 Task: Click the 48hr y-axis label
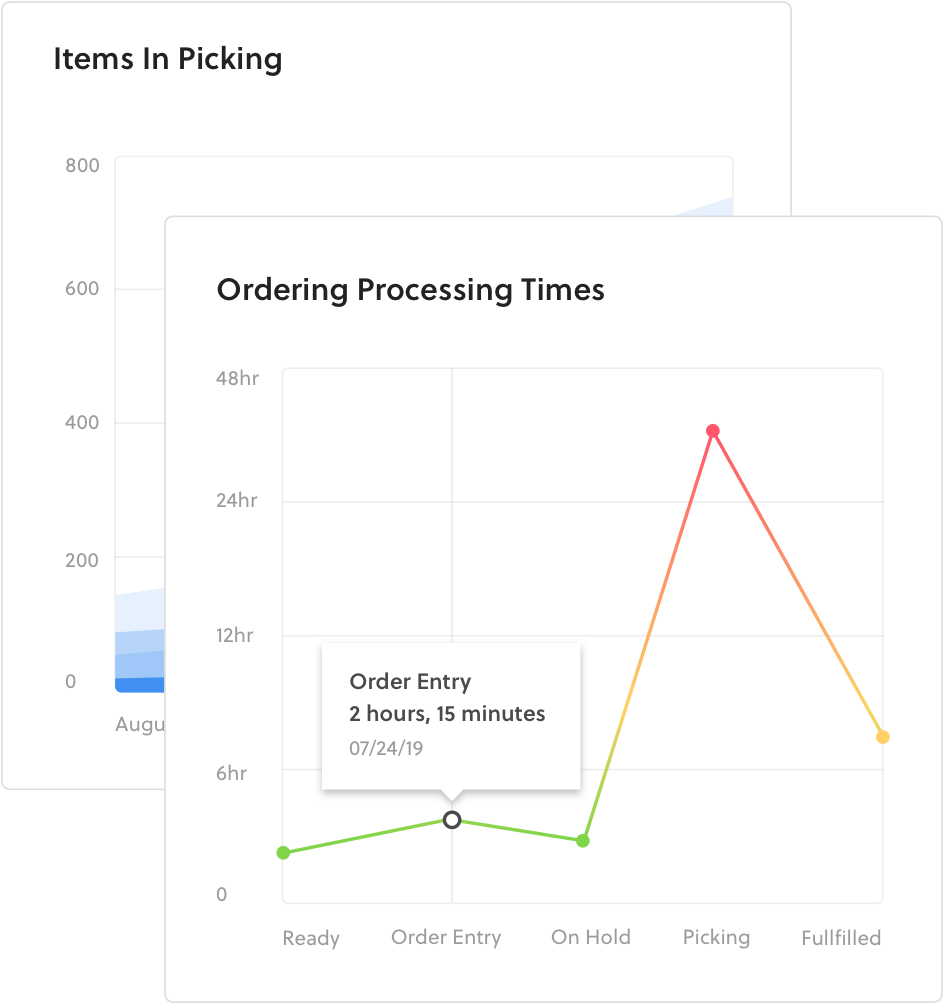pyautogui.click(x=237, y=378)
